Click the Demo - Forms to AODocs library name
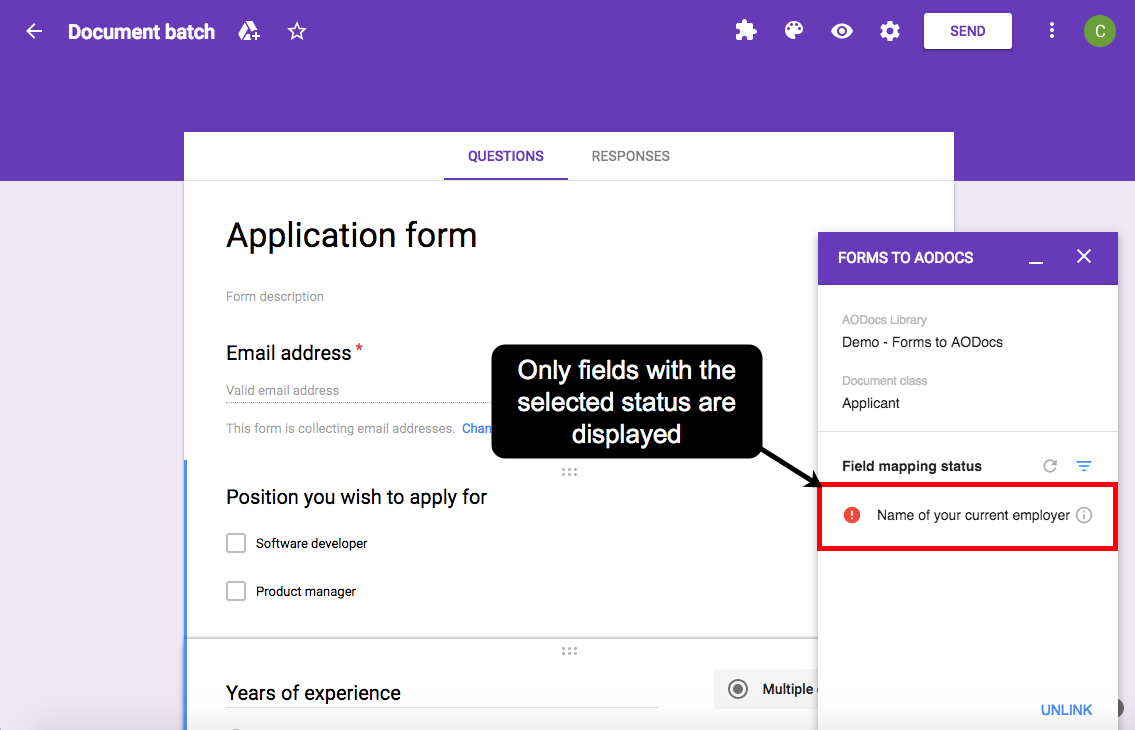Image resolution: width=1135 pixels, height=730 pixels. click(x=922, y=342)
